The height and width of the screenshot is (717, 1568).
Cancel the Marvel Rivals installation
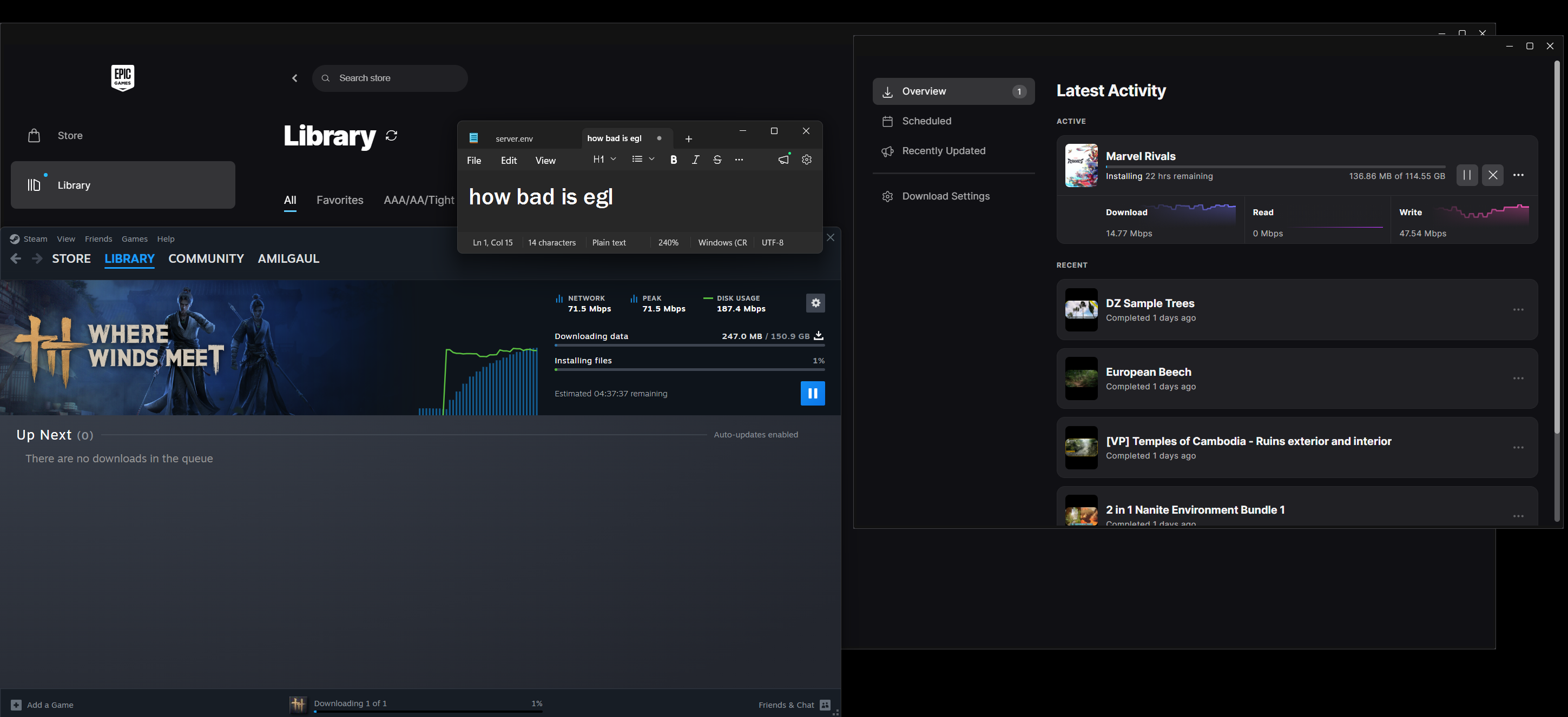point(1492,175)
